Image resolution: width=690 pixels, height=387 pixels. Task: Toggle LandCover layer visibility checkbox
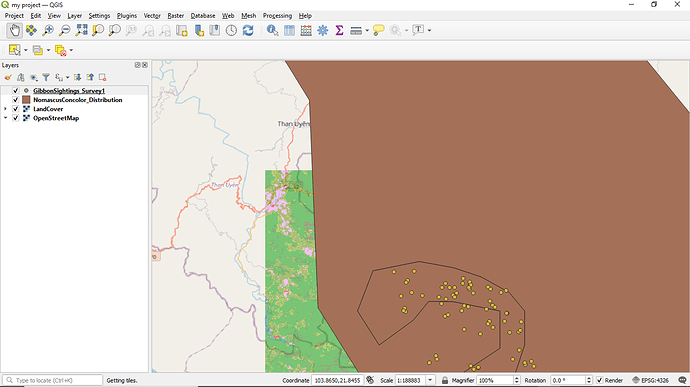point(16,109)
